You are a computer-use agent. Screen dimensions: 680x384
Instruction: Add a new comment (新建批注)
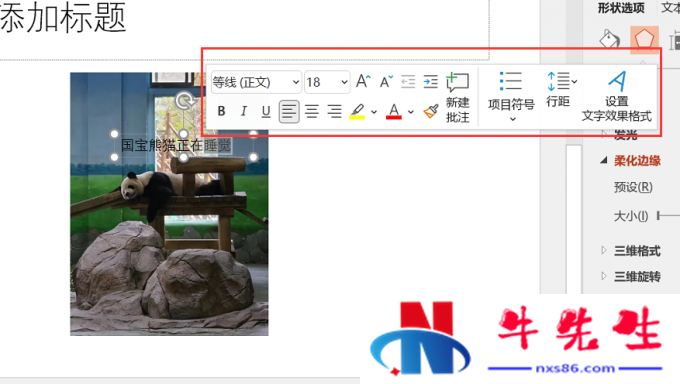(x=458, y=98)
